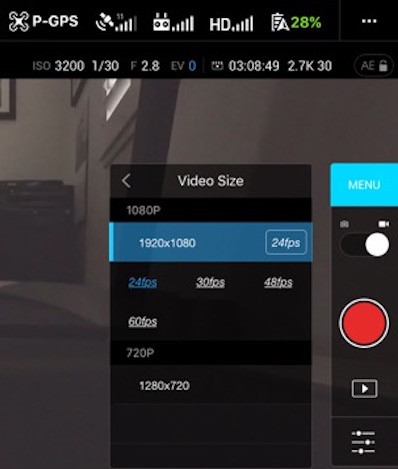
Task: Open the HD video link signal status
Action: point(231,24)
